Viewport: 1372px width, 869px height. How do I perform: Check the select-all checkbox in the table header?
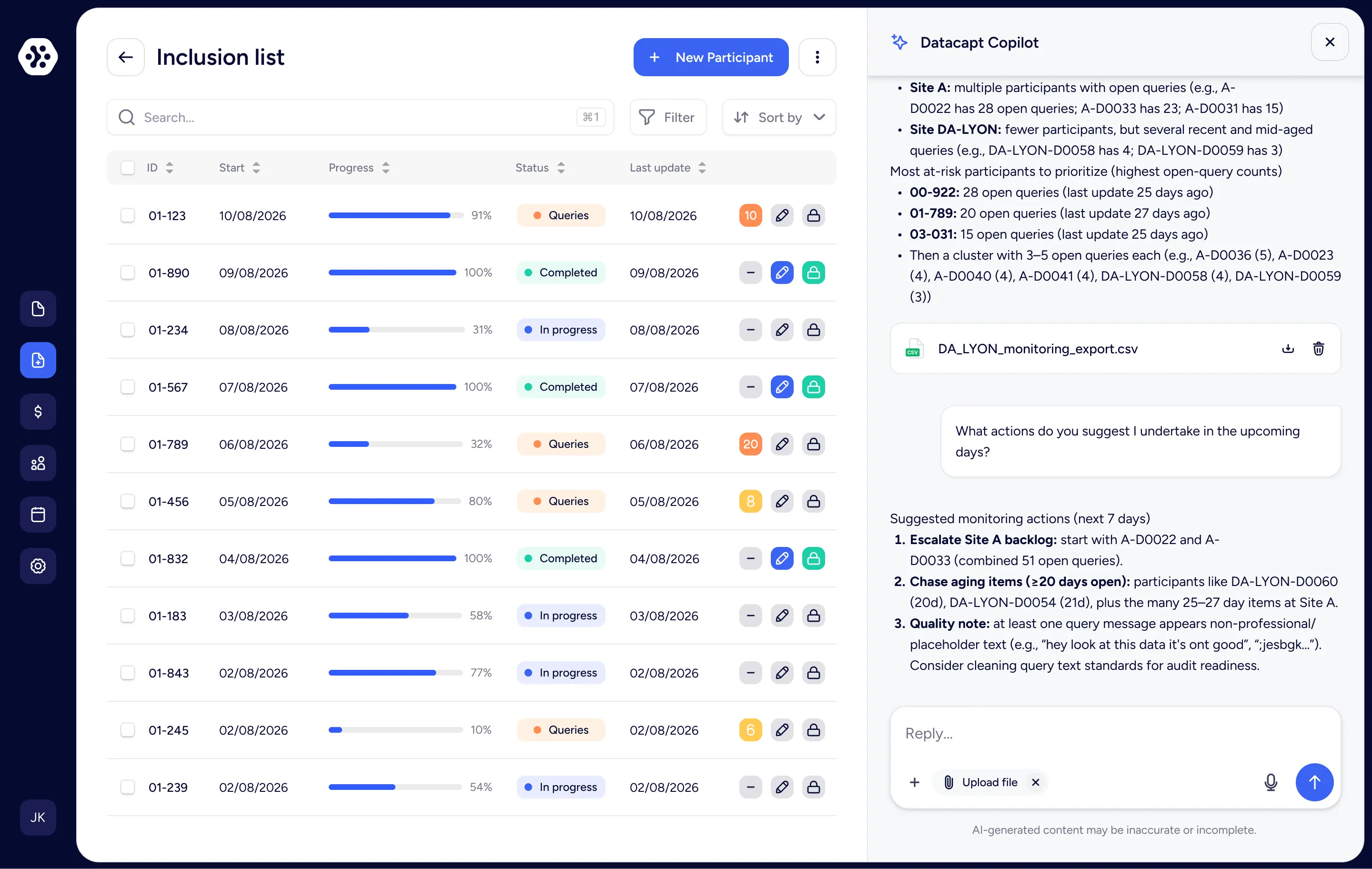[x=128, y=168]
